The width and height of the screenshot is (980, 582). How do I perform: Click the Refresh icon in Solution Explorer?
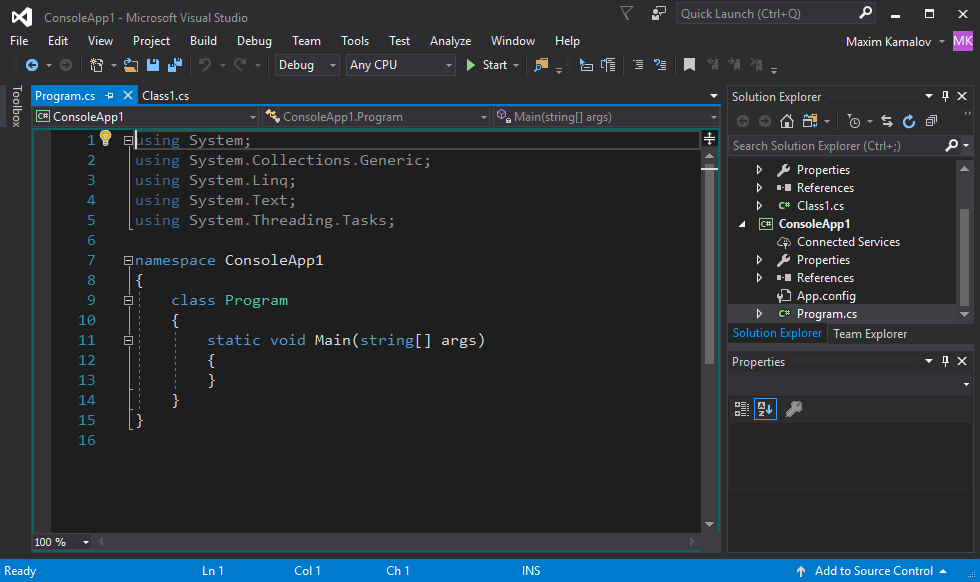click(909, 121)
